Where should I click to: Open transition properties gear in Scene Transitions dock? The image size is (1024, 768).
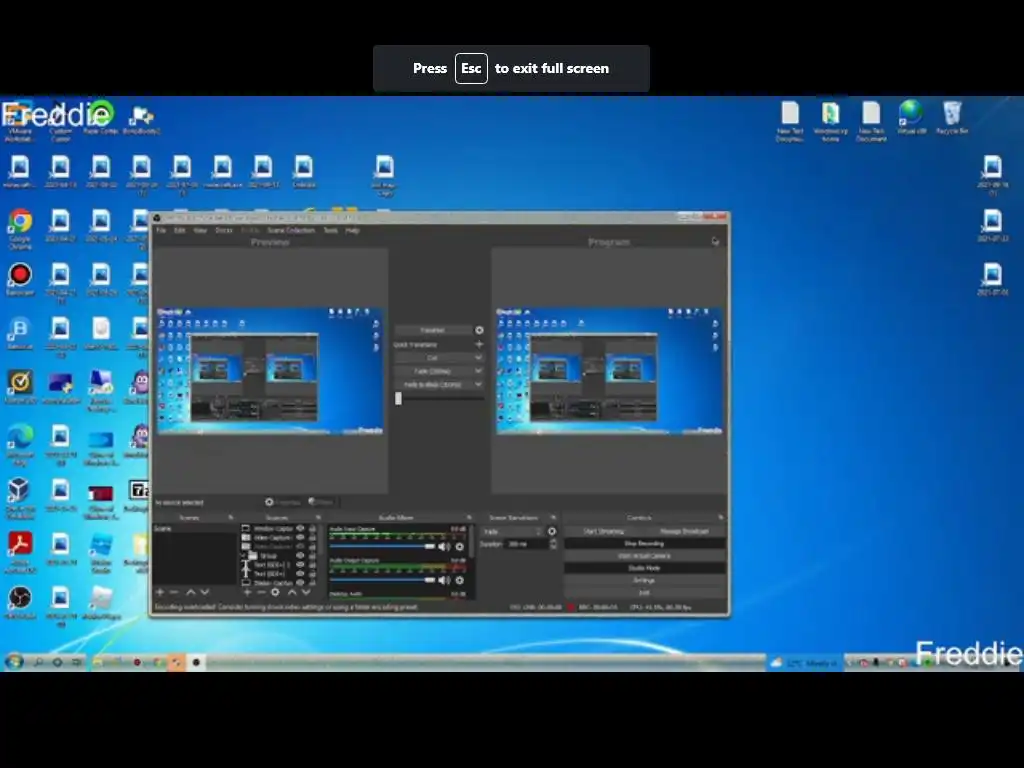point(552,532)
